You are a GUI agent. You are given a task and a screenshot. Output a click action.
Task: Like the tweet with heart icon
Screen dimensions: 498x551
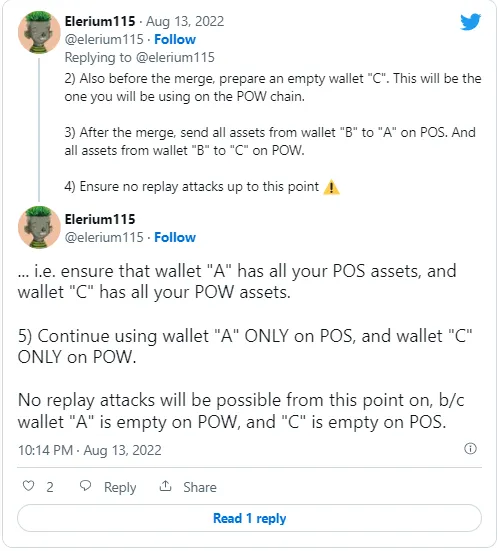point(28,486)
